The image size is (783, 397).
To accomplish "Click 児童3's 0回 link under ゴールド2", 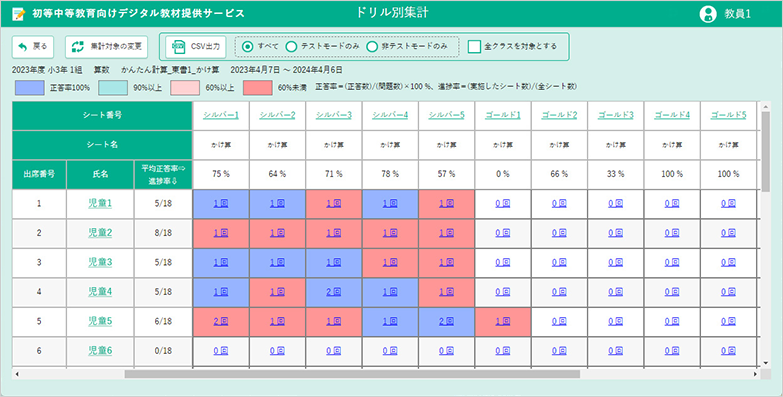I will [x=559, y=263].
